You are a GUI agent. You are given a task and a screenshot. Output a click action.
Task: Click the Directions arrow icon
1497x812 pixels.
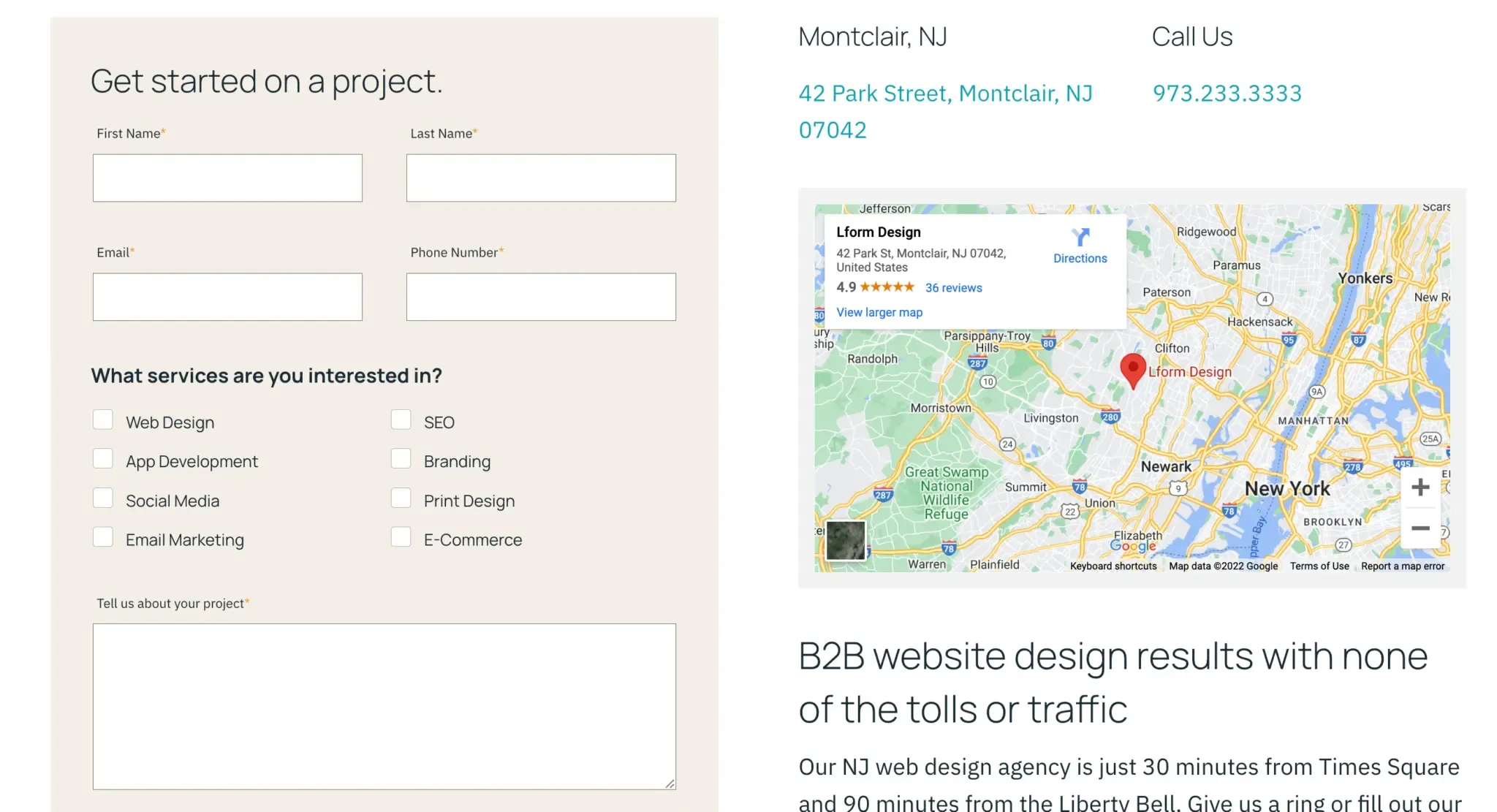pos(1080,238)
